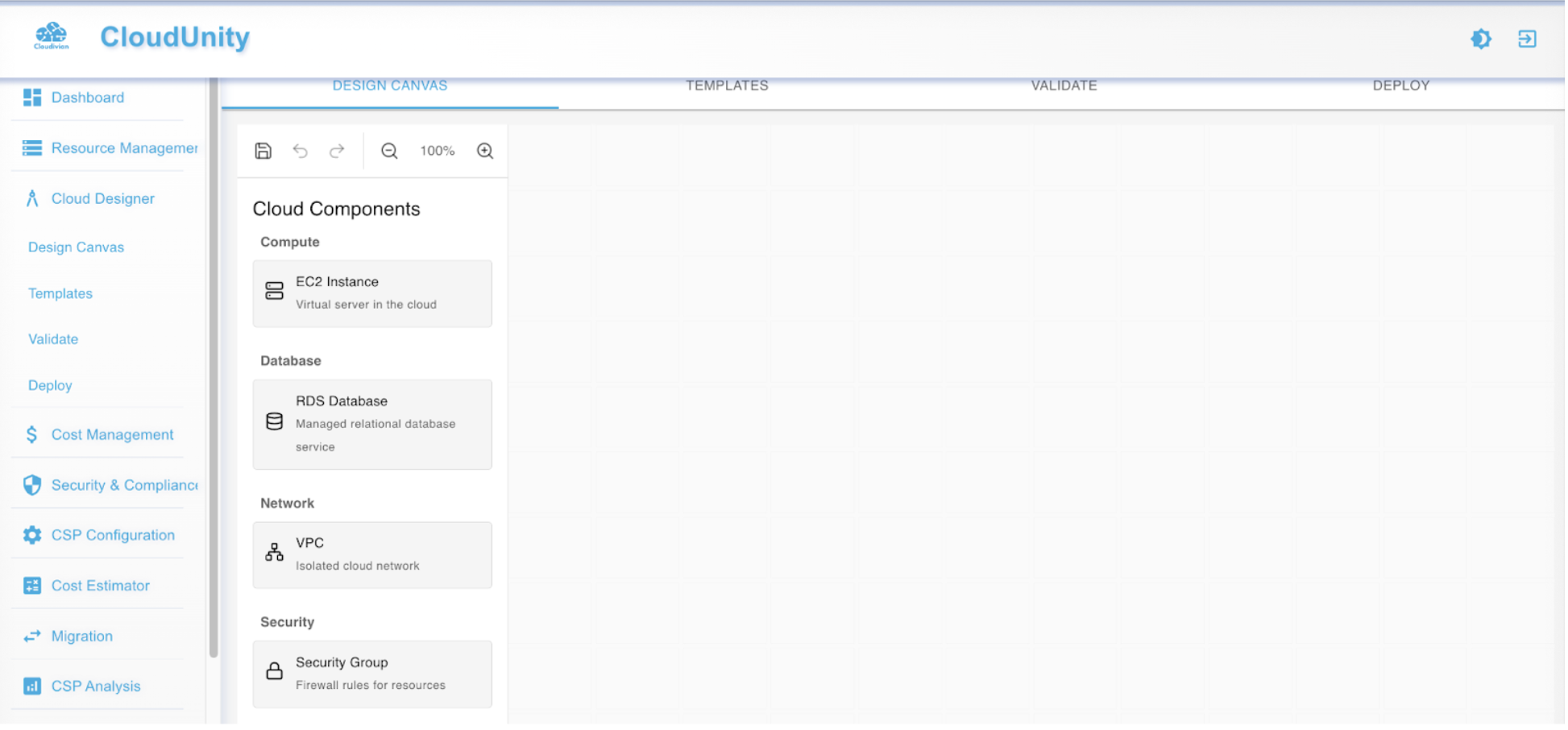The width and height of the screenshot is (1568, 730).
Task: Pick the RDS Database component
Action: pyautogui.click(x=372, y=424)
